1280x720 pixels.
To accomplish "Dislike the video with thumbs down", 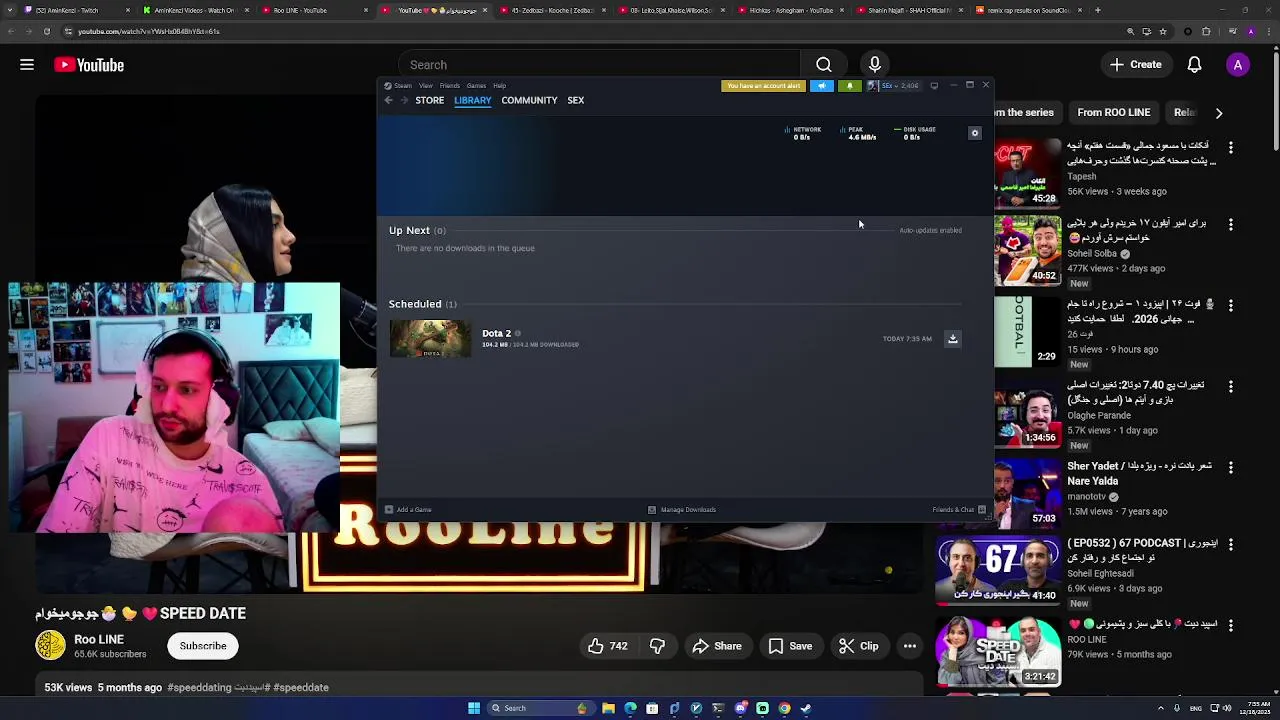I will point(657,646).
